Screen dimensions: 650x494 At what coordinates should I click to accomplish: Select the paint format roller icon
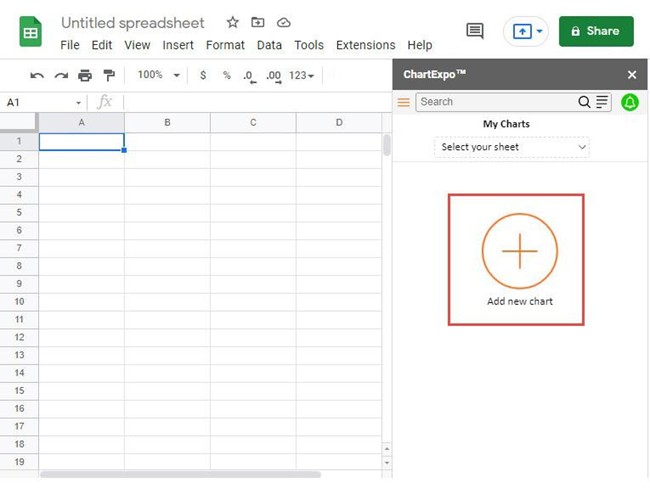coord(109,75)
